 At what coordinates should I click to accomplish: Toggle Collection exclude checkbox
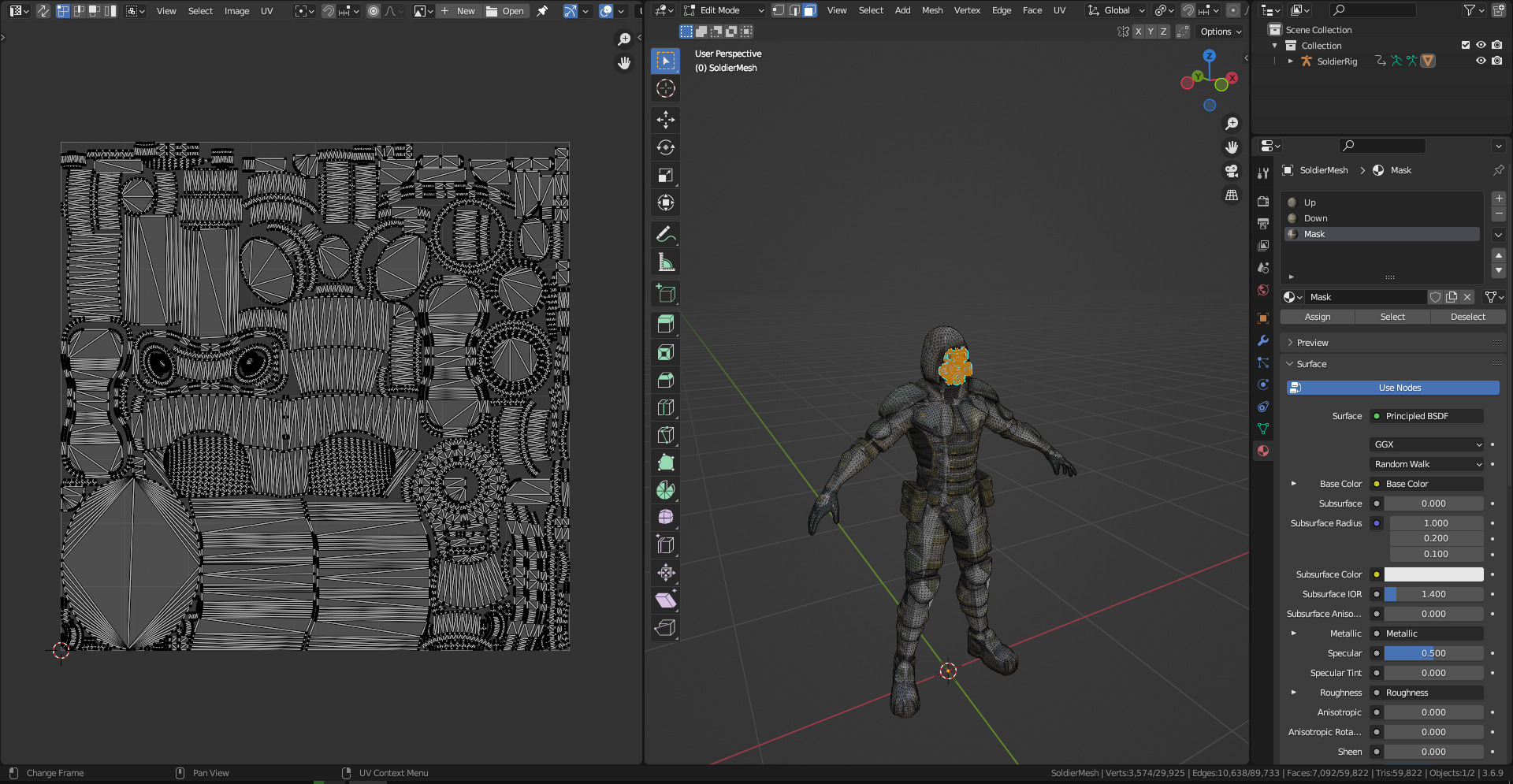1466,45
